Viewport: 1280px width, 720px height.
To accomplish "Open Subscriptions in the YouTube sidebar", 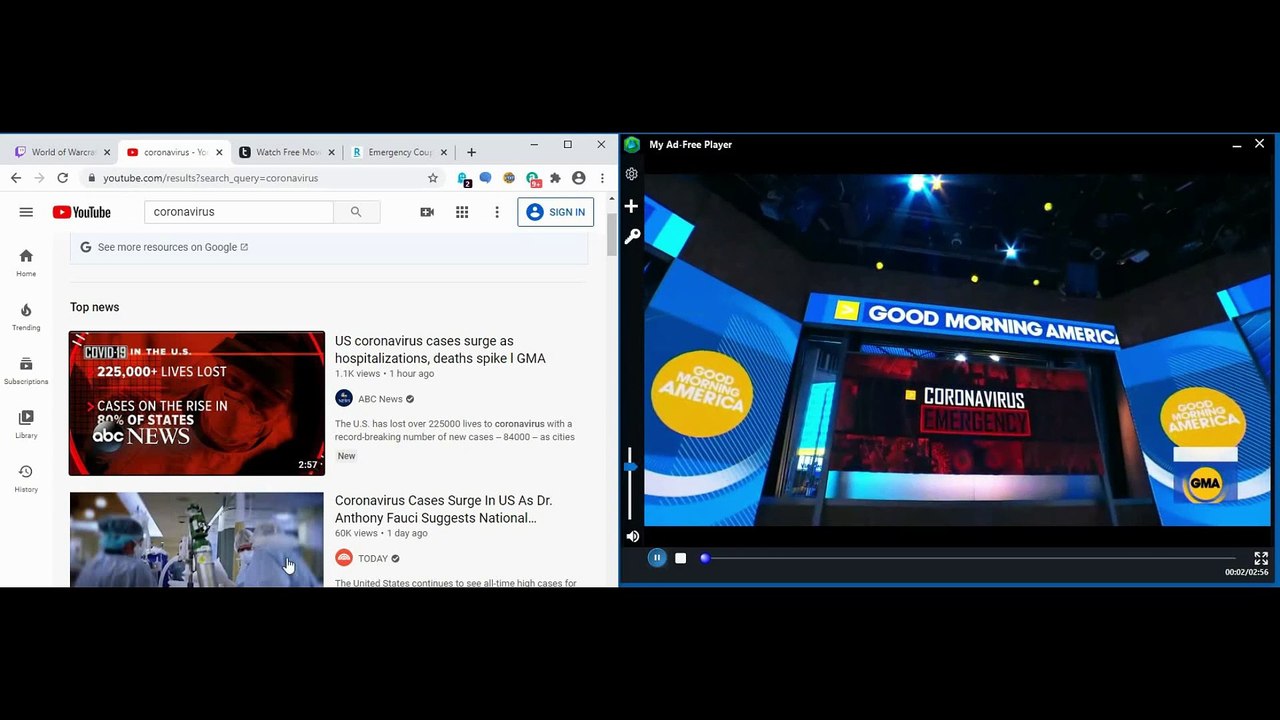I will tap(26, 371).
